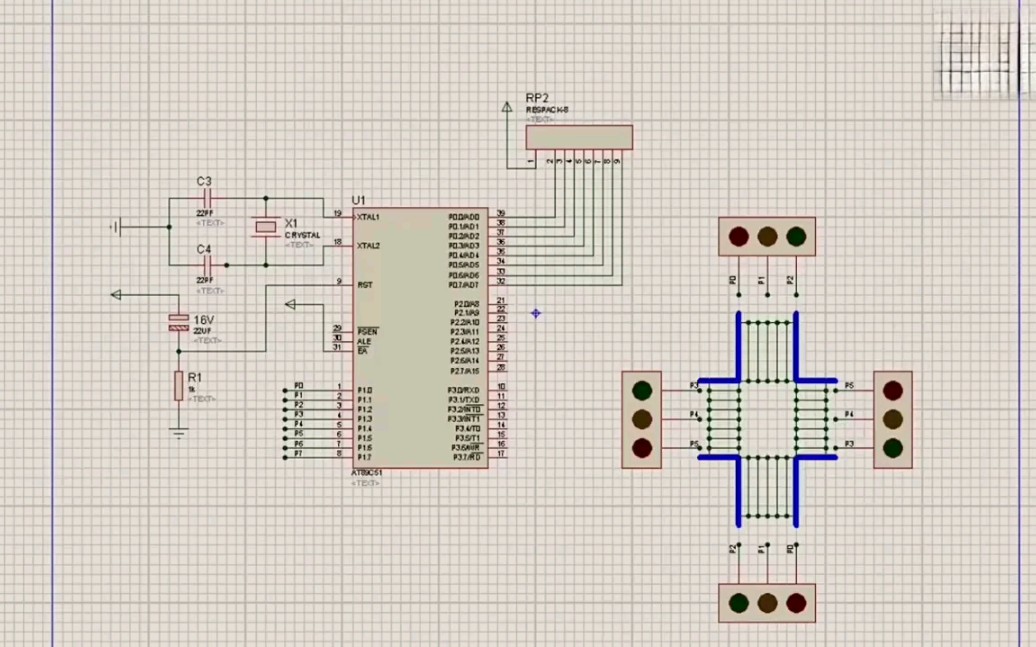Select the X1 crystal component
This screenshot has height=647, width=1036.
coord(266,227)
